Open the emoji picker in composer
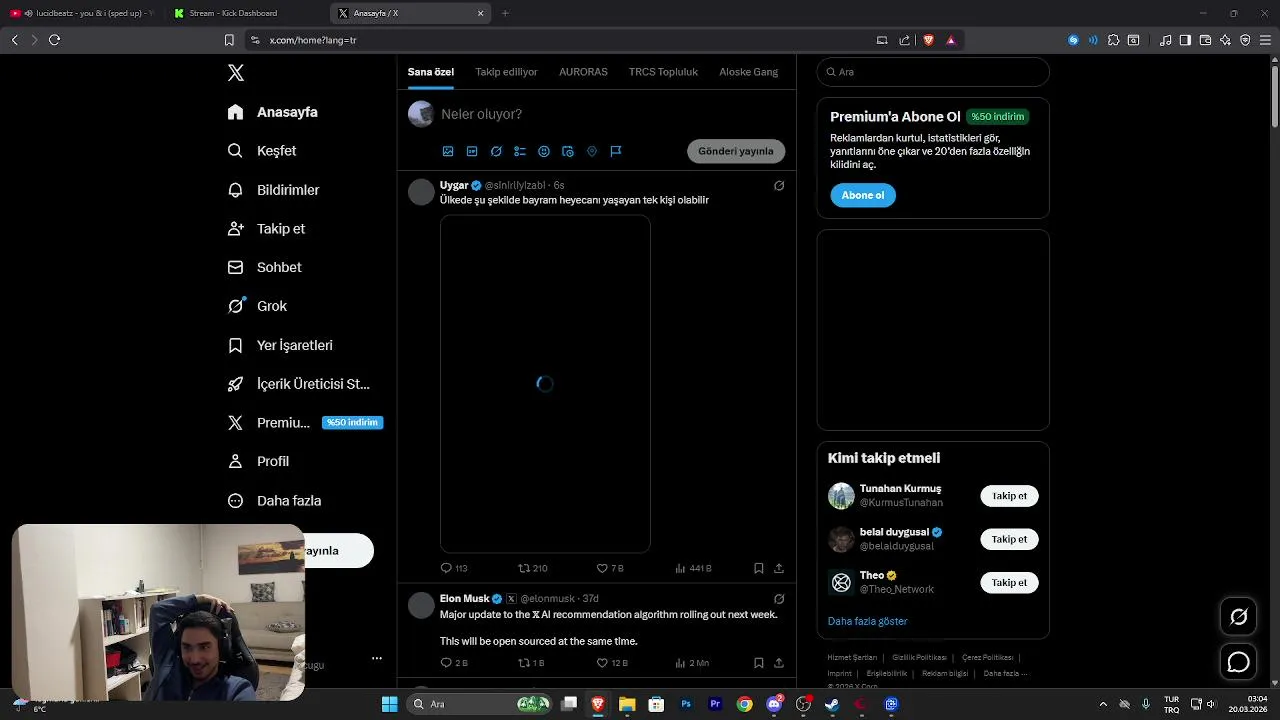1280x720 pixels. 544,151
